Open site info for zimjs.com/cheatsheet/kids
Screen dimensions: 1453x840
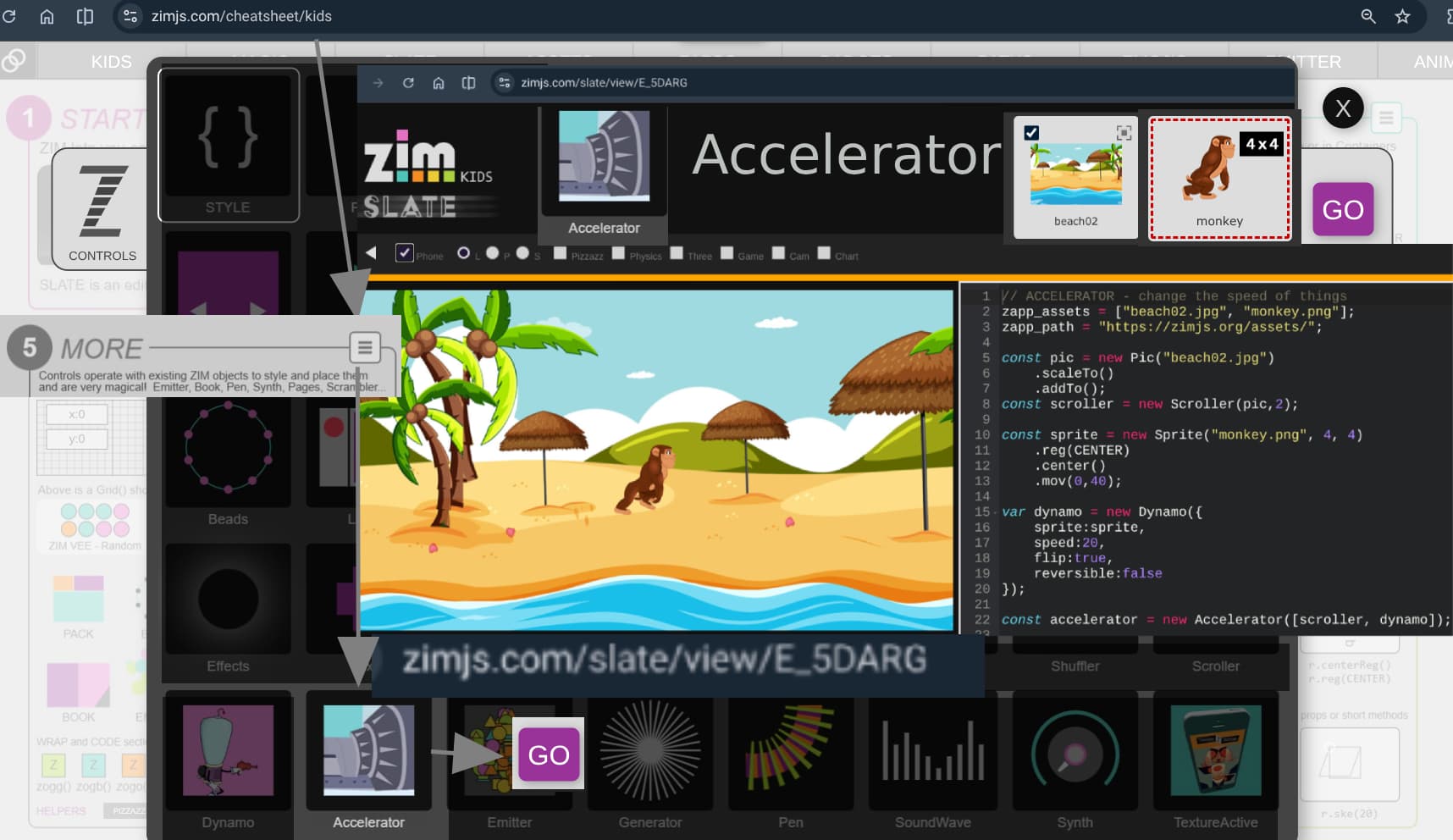coord(130,16)
